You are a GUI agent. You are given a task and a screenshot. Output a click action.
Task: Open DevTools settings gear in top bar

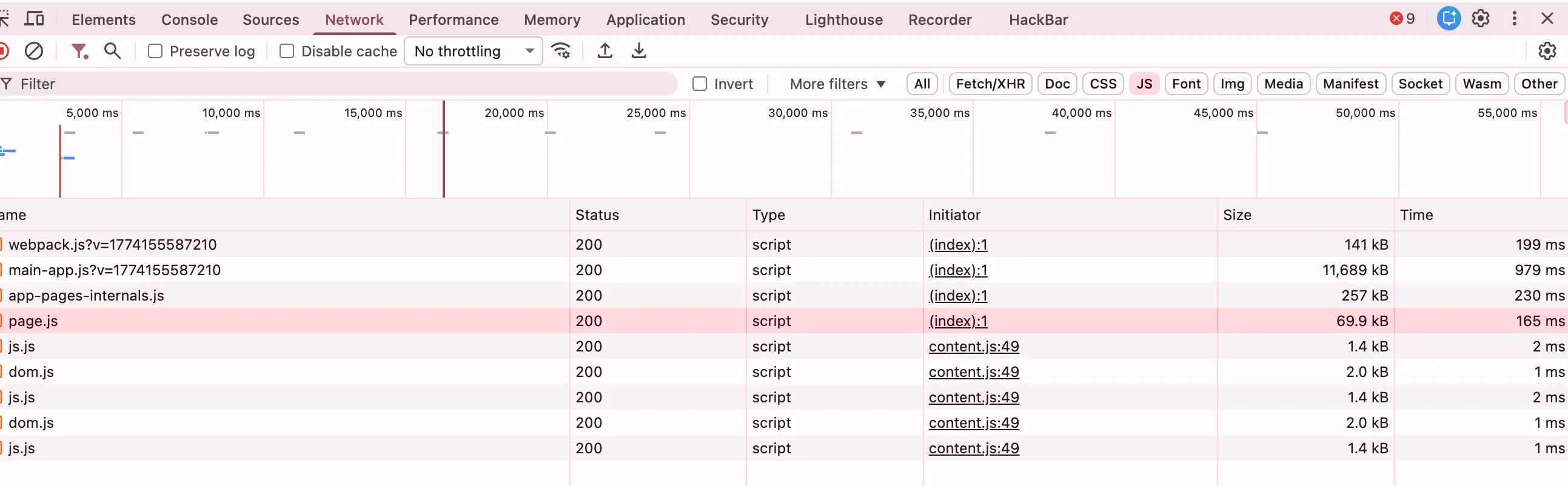1480,19
